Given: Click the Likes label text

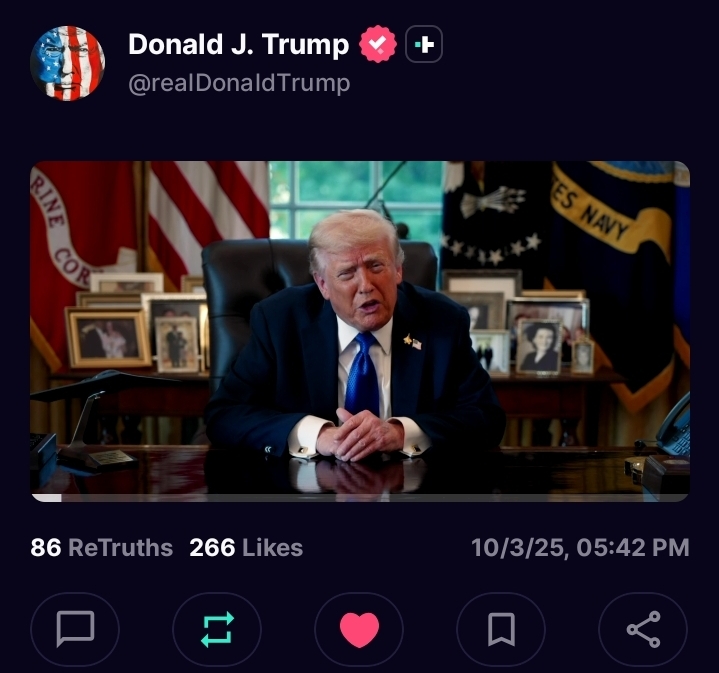Looking at the screenshot, I should point(272,547).
